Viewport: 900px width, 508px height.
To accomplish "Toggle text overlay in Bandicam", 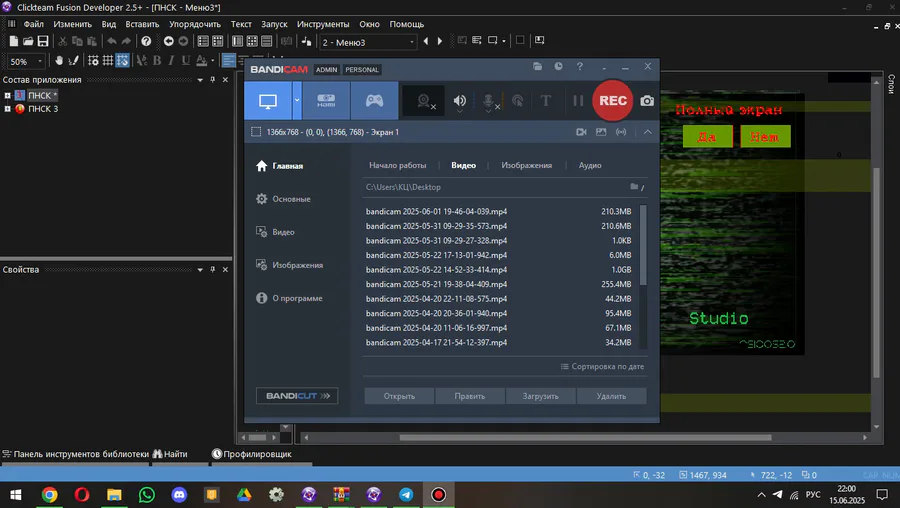I will [546, 101].
